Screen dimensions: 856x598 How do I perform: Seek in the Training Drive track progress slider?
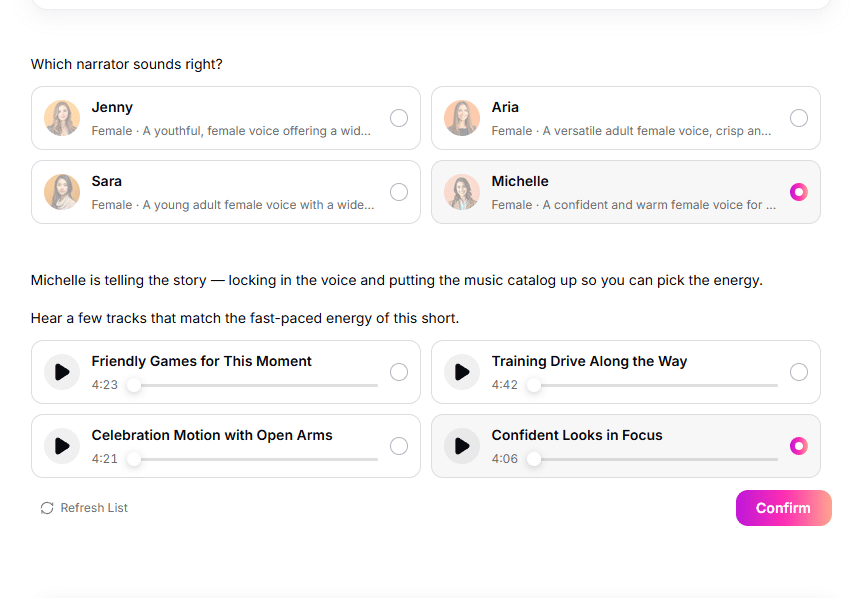(652, 386)
